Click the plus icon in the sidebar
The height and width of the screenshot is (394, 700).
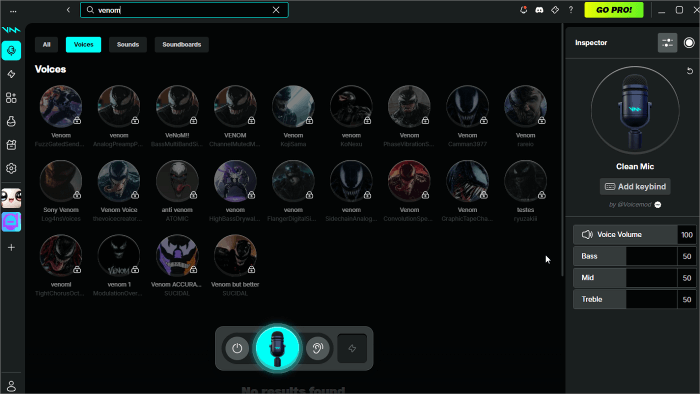click(11, 247)
